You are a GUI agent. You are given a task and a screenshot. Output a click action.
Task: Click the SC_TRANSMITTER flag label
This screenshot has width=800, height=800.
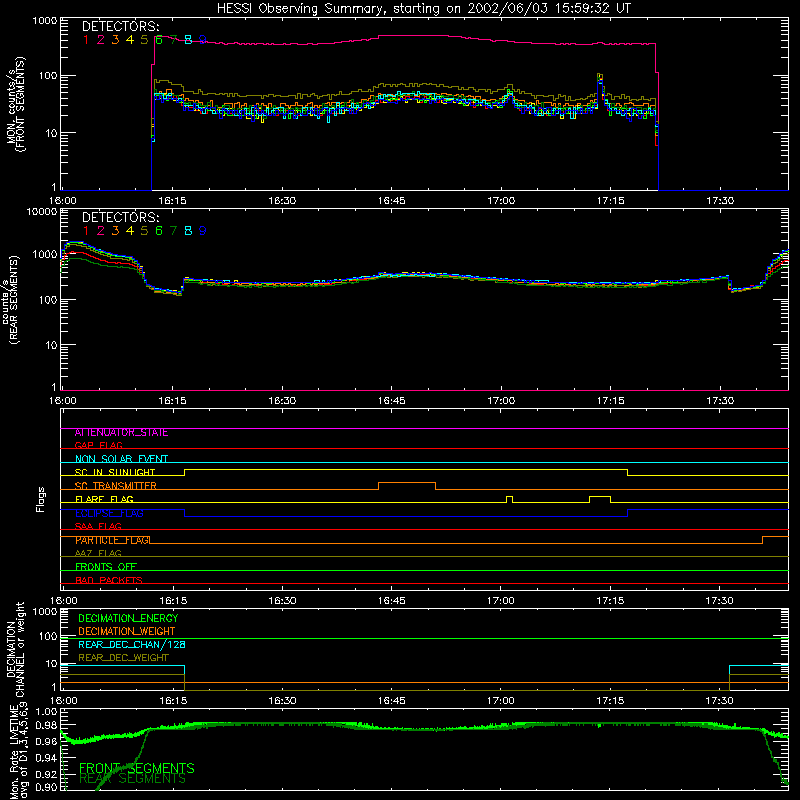[115, 485]
